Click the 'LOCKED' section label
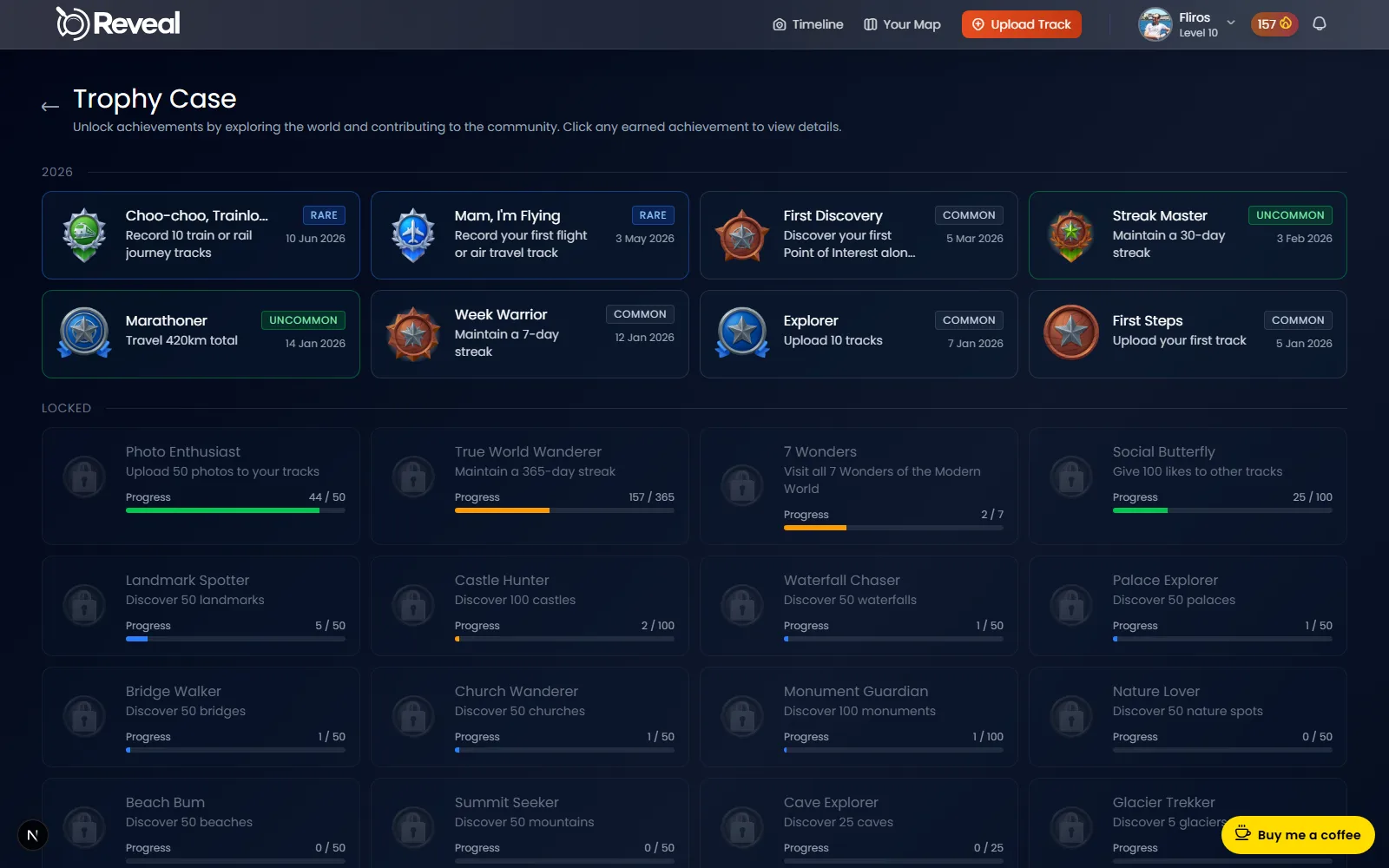Screen dimensions: 1389x868 (x=66, y=408)
